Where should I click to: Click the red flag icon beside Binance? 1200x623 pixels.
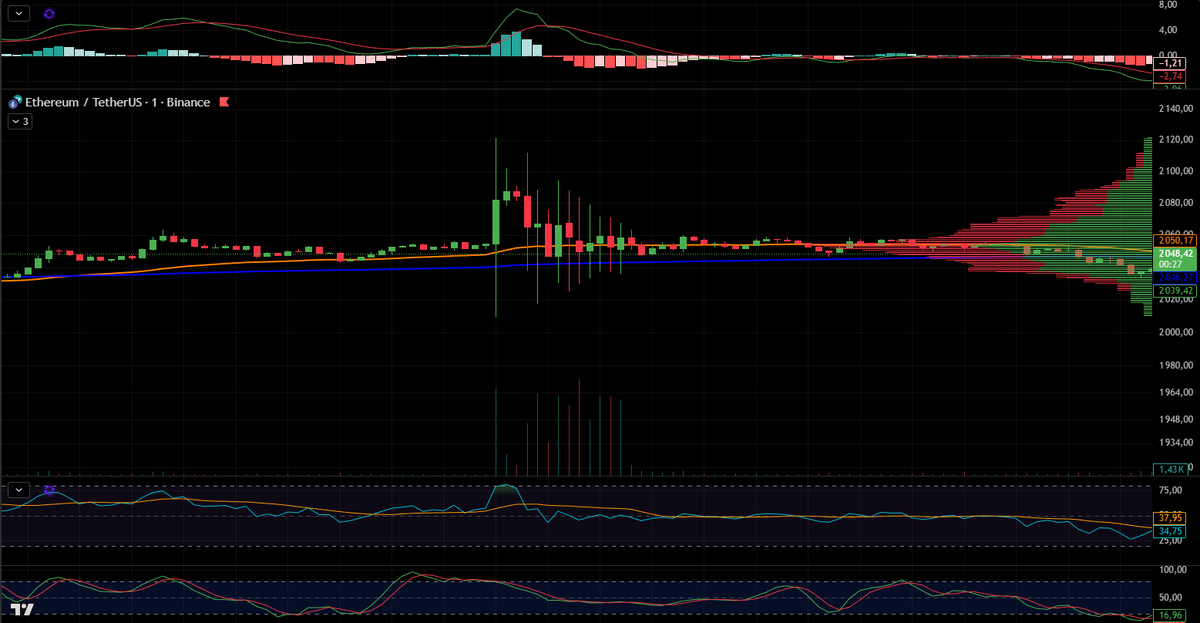click(x=224, y=102)
